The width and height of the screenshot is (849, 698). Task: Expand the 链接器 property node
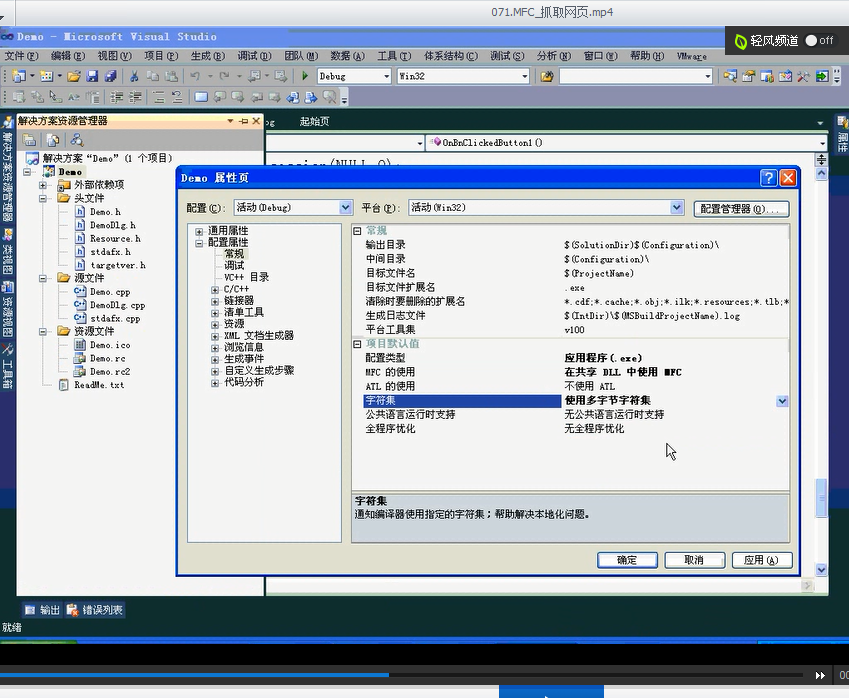click(215, 301)
